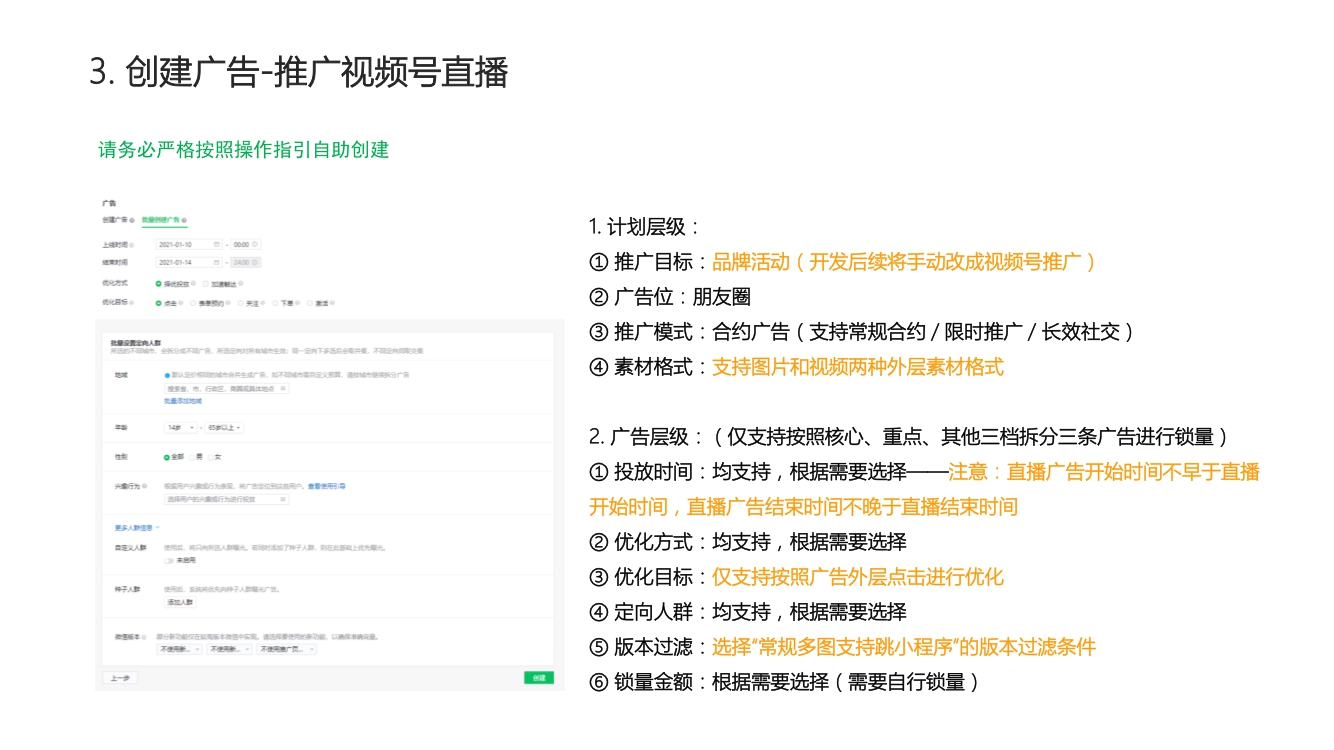Click list icon in region search box

pyautogui.click(x=283, y=388)
